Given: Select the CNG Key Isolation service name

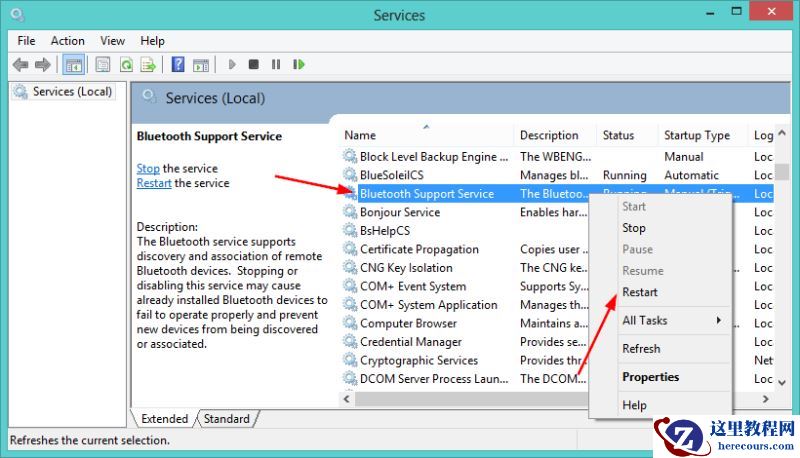Looking at the screenshot, I should click(406, 268).
